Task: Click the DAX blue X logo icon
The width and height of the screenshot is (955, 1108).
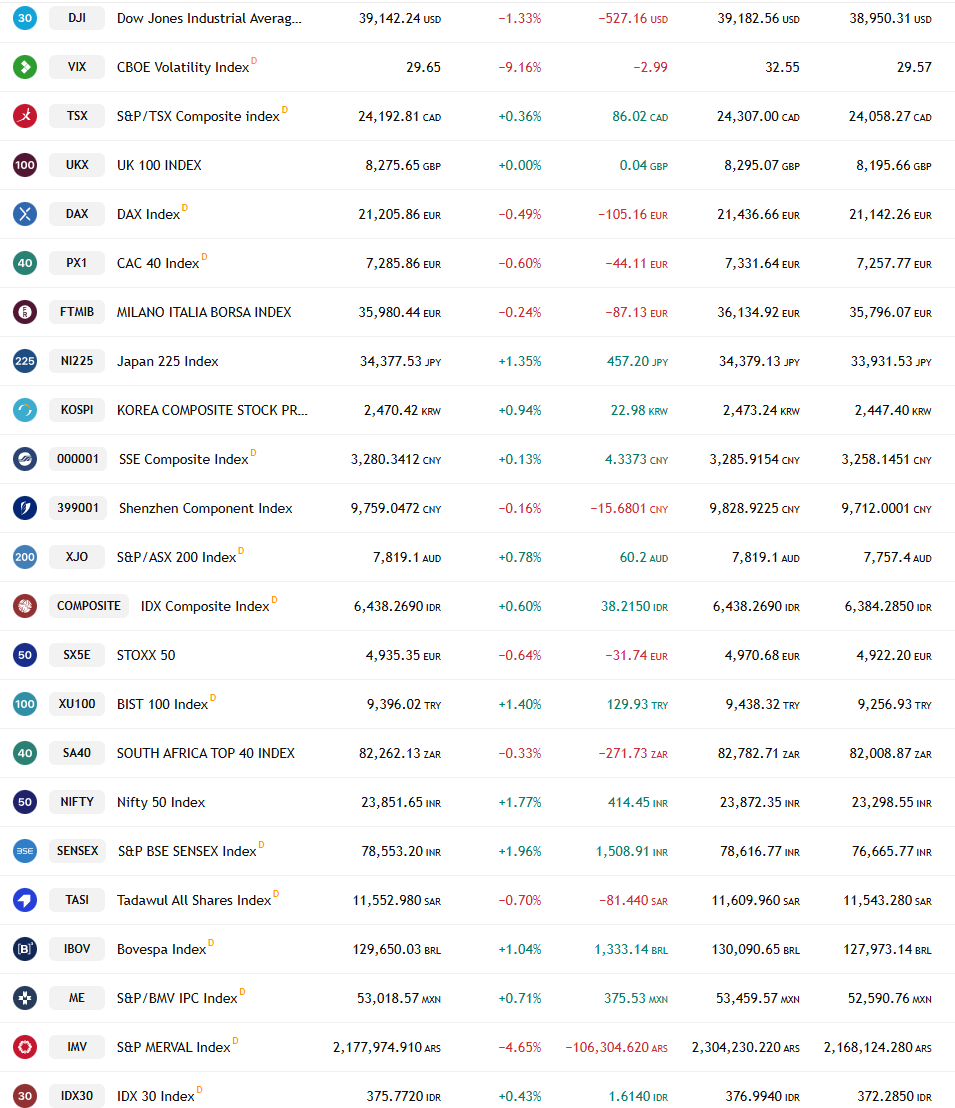Action: click(x=25, y=214)
